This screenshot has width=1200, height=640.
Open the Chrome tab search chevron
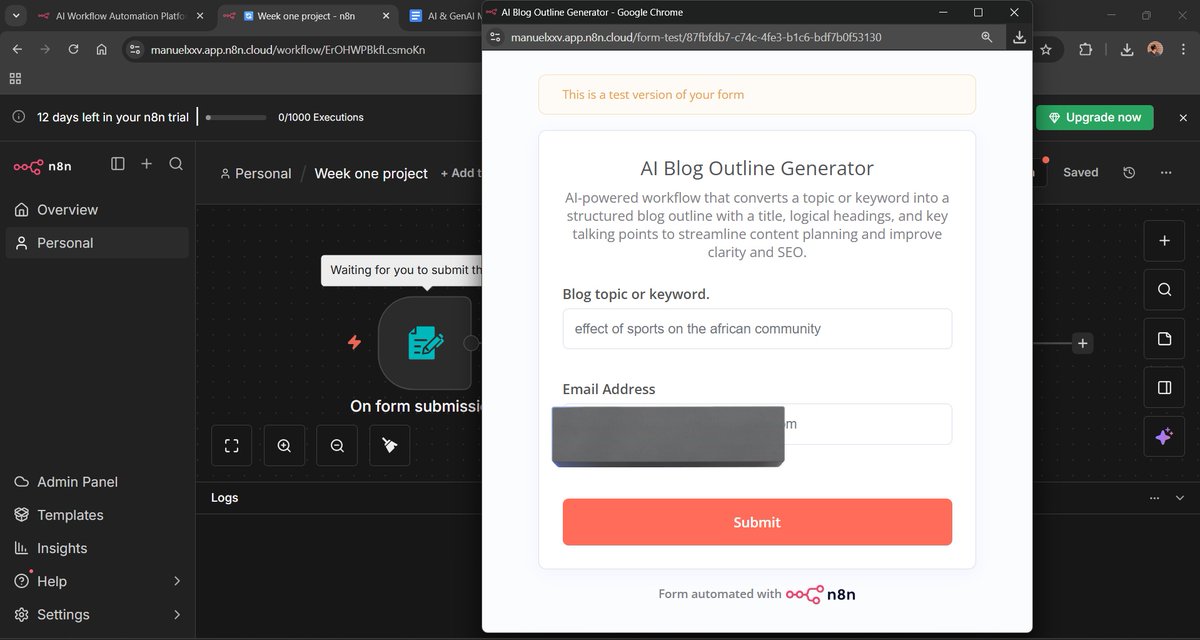tap(16, 16)
